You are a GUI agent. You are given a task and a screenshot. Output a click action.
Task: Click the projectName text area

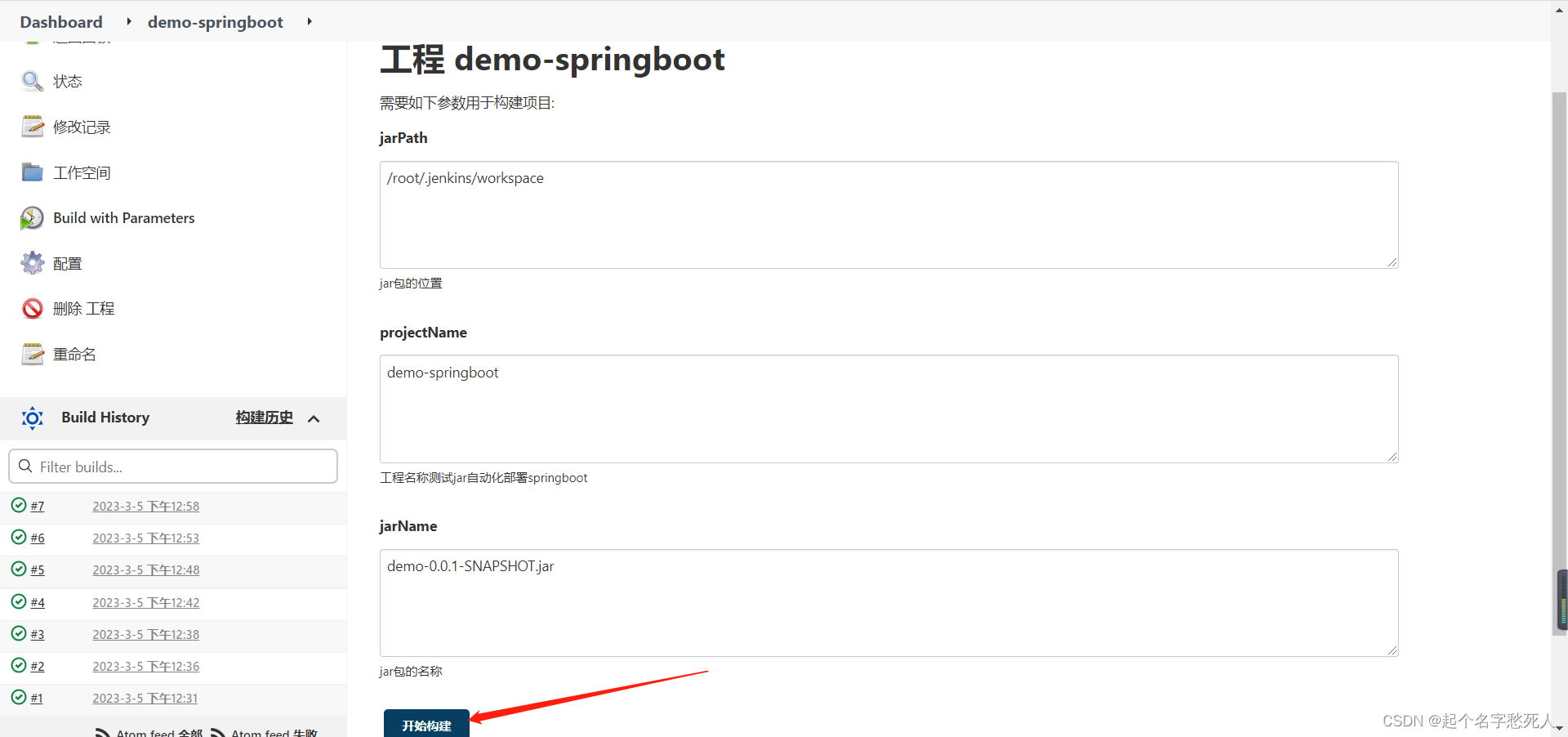pos(889,409)
